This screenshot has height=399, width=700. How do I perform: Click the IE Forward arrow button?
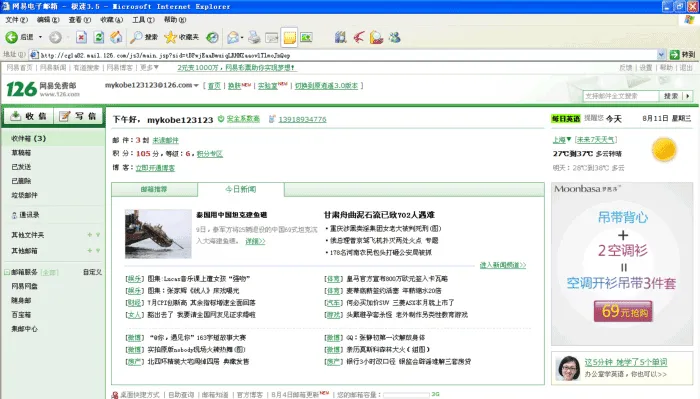pyautogui.click(x=55, y=37)
